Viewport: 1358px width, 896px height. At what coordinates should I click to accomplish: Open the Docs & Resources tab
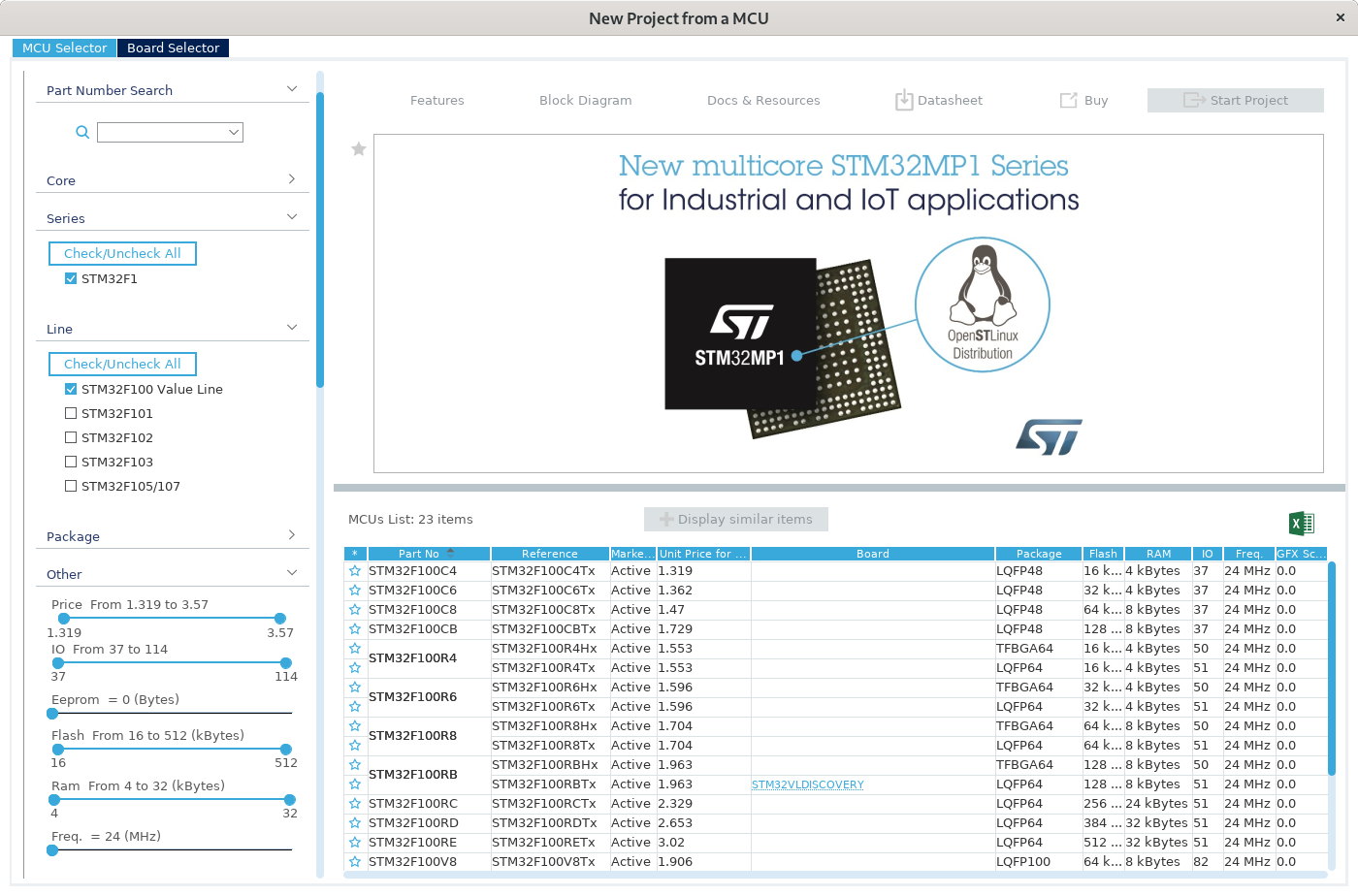(x=763, y=100)
